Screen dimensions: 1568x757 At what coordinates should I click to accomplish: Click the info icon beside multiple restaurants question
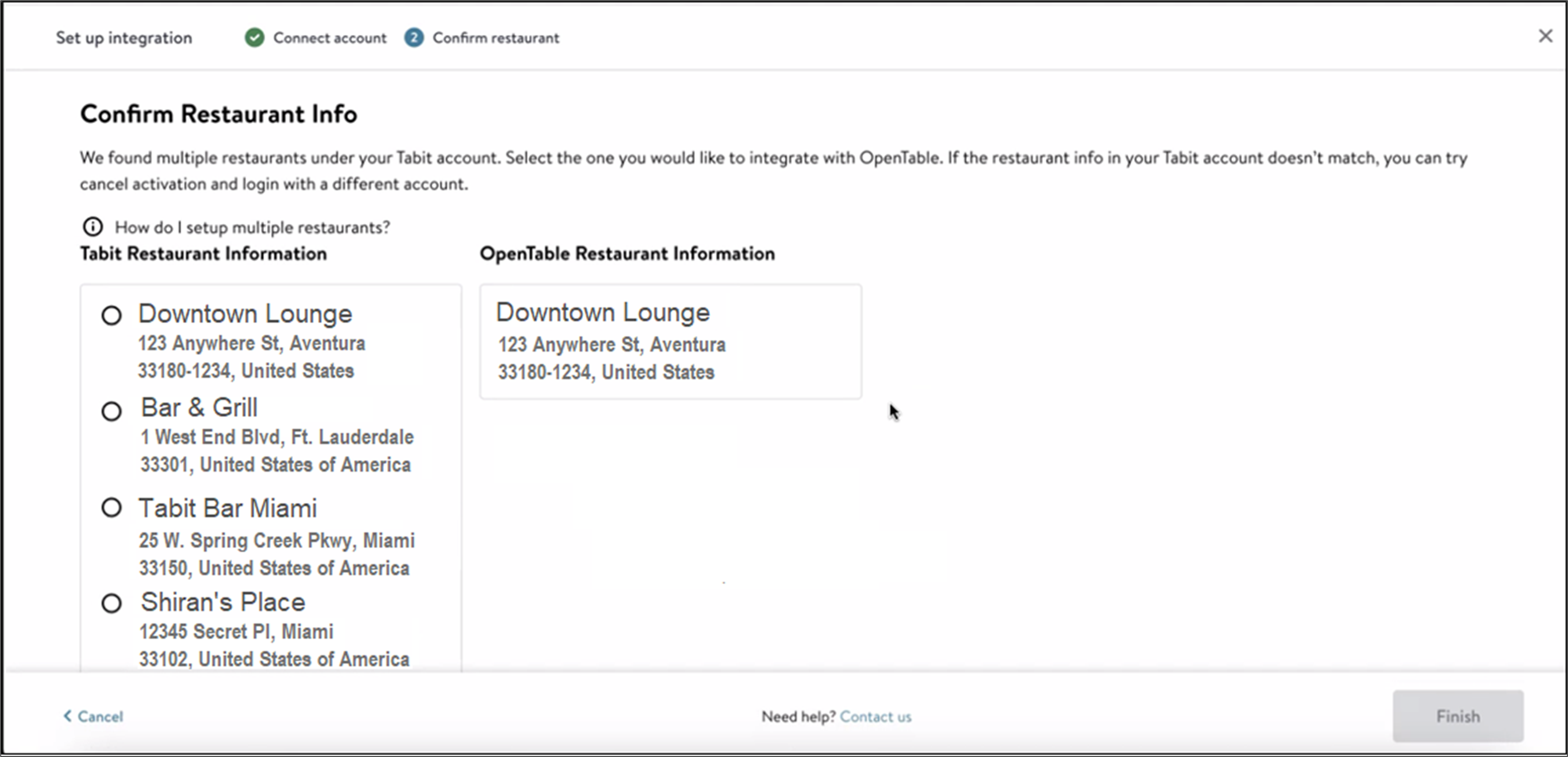[92, 226]
